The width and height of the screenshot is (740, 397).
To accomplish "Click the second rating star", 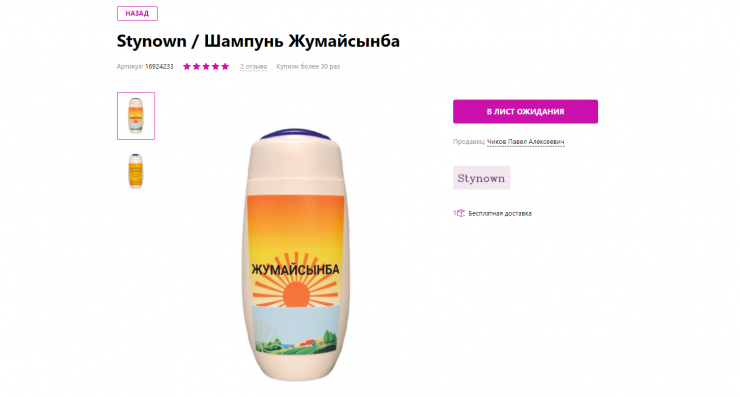I will click(196, 67).
